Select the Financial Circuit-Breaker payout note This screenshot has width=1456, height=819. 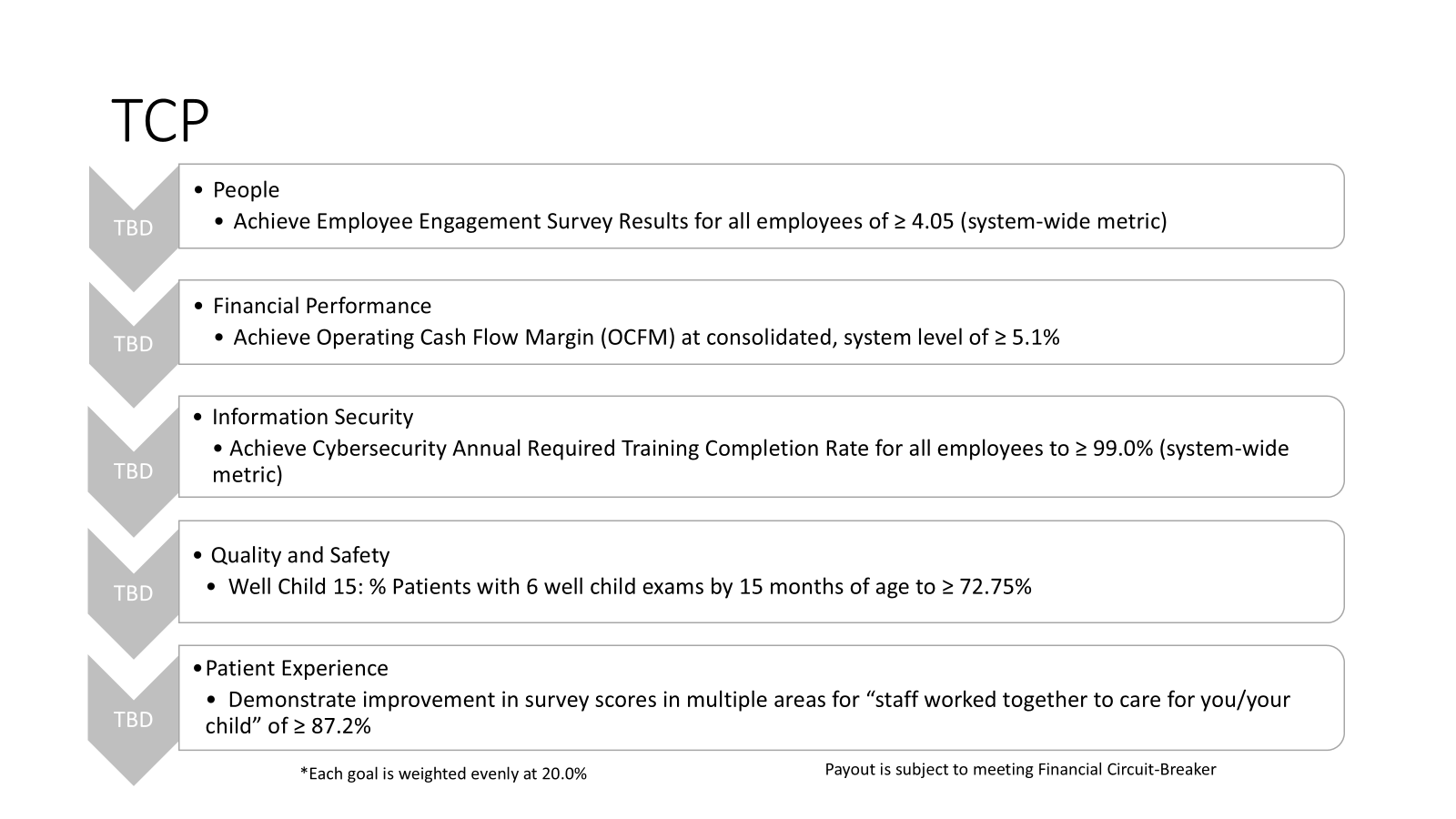tap(1020, 770)
